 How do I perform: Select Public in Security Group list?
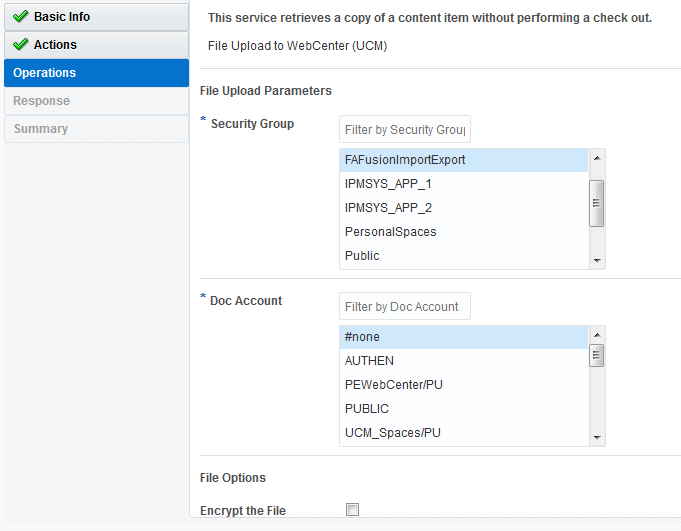point(464,256)
